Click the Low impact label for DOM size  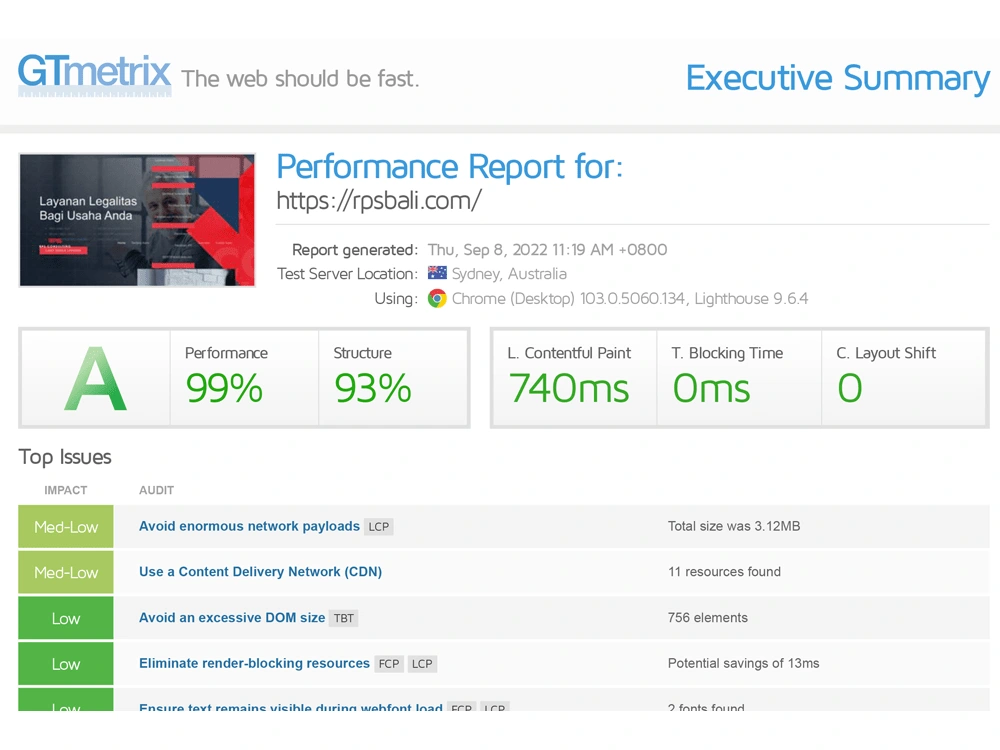(65, 618)
